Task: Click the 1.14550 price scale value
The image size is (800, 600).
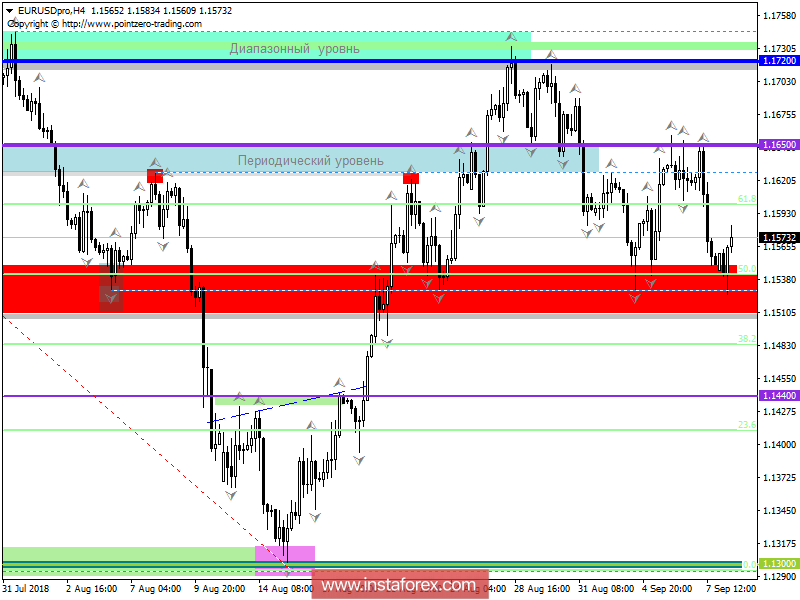Action: point(779,379)
